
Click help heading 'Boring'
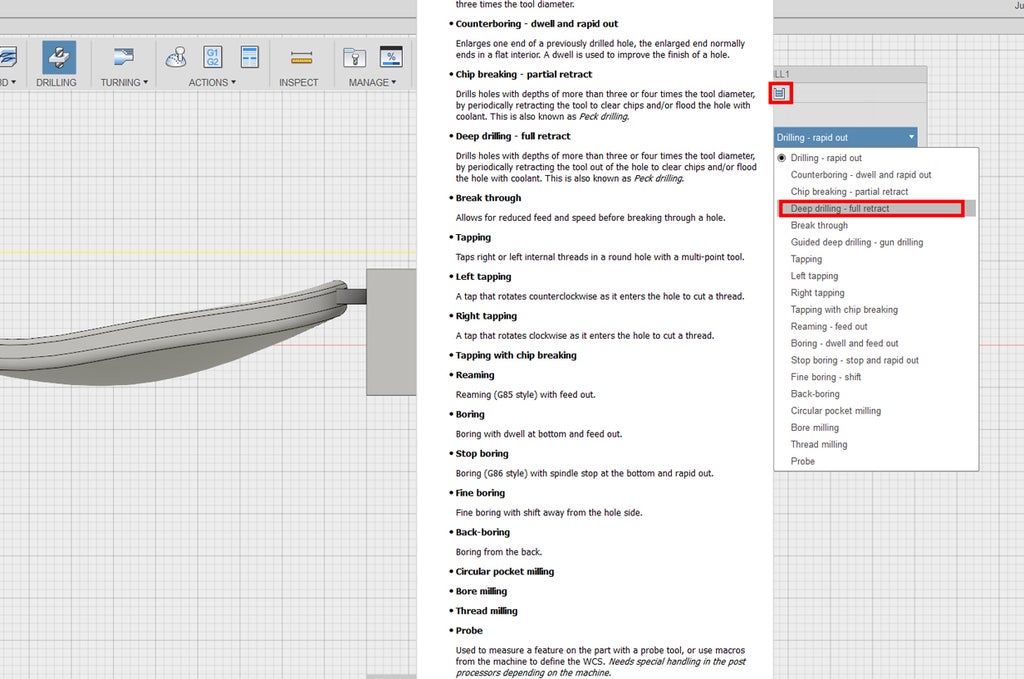tap(470, 415)
